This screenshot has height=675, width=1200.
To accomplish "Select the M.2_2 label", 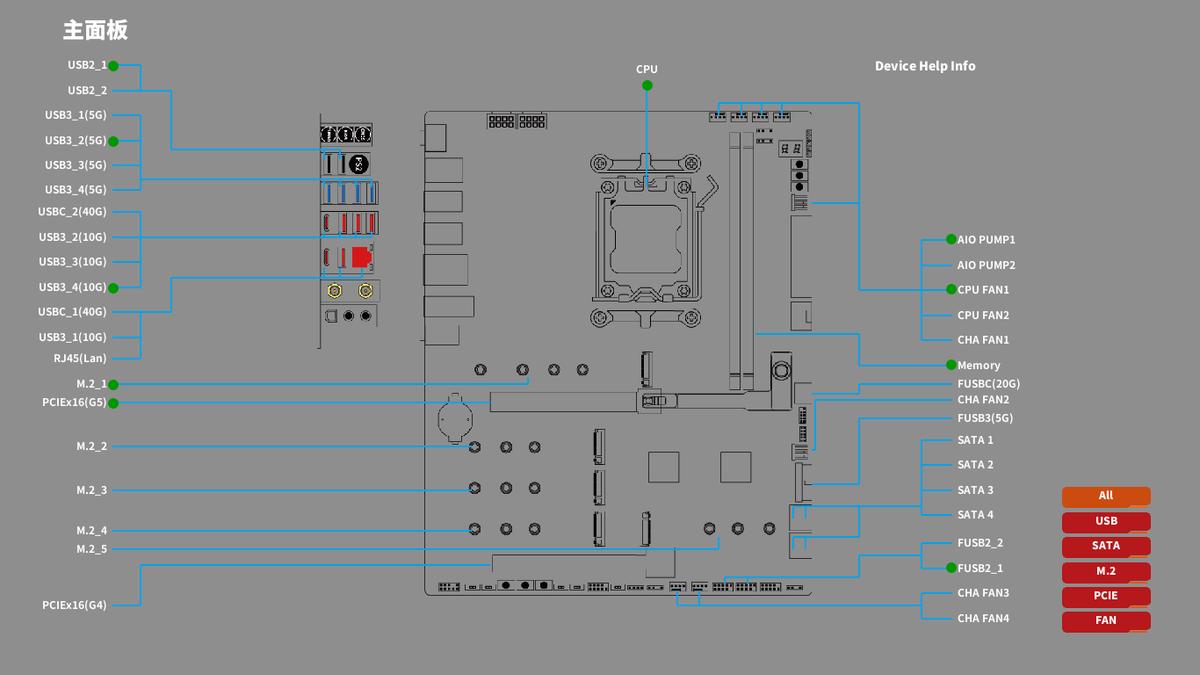I will click(91, 446).
